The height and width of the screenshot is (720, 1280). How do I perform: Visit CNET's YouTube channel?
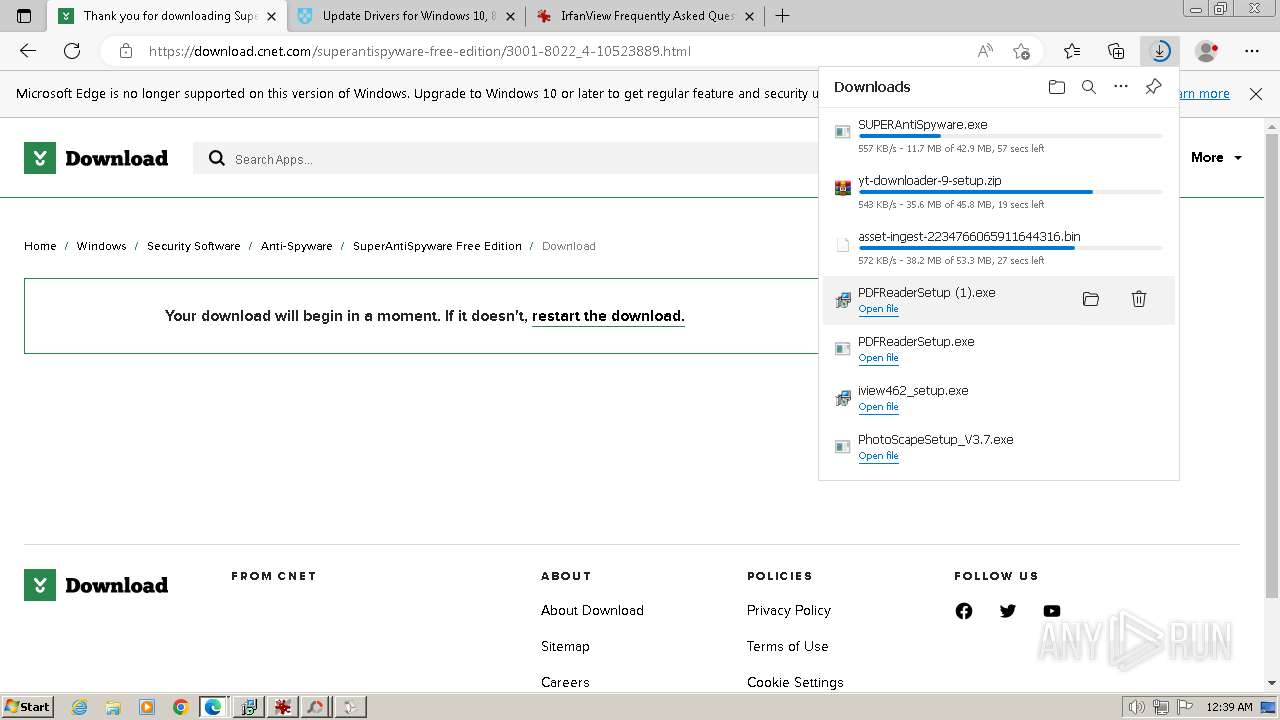point(1052,611)
